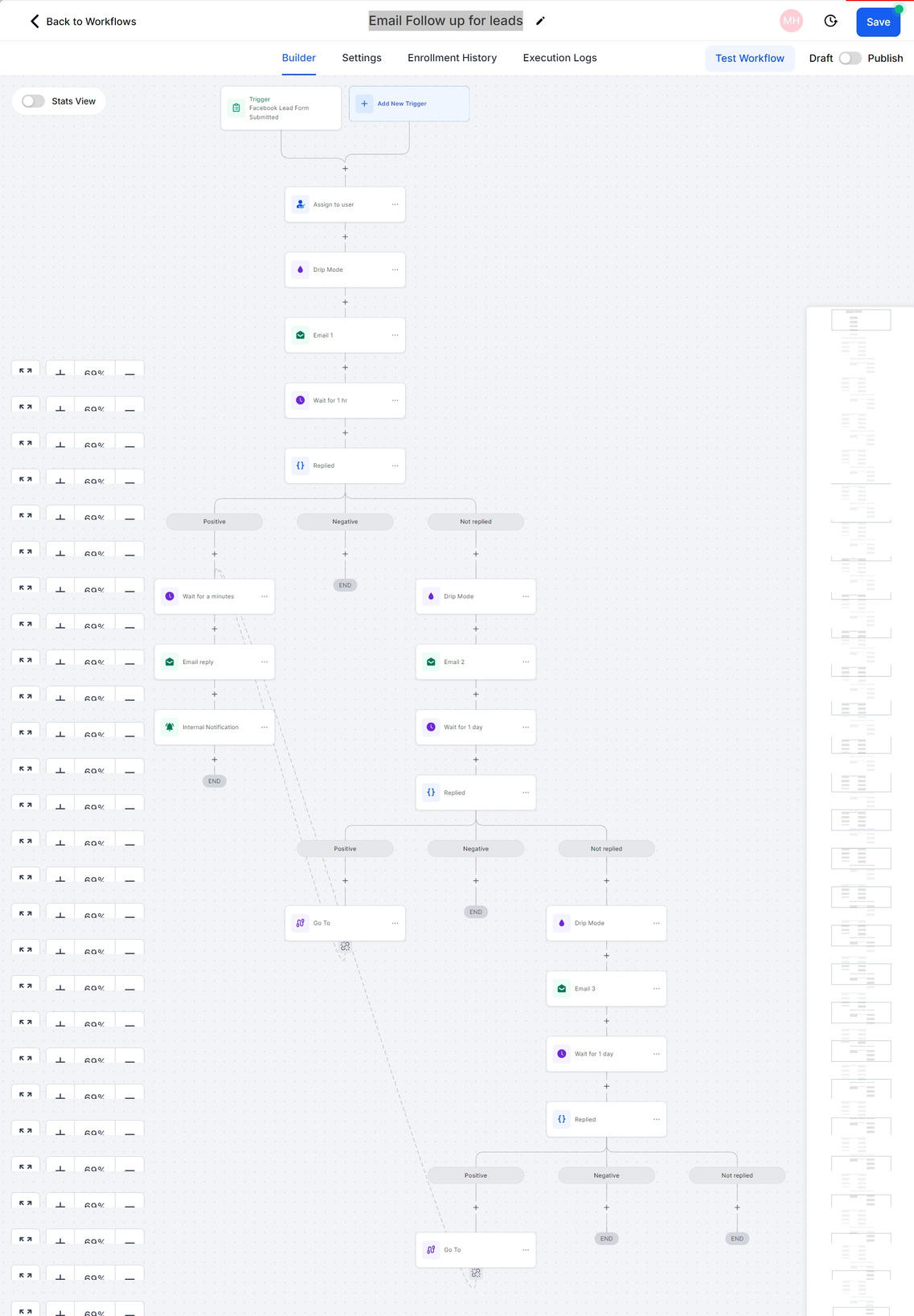Add step via plus directly below Email 2
The width and height of the screenshot is (914, 1316).
pos(476,694)
